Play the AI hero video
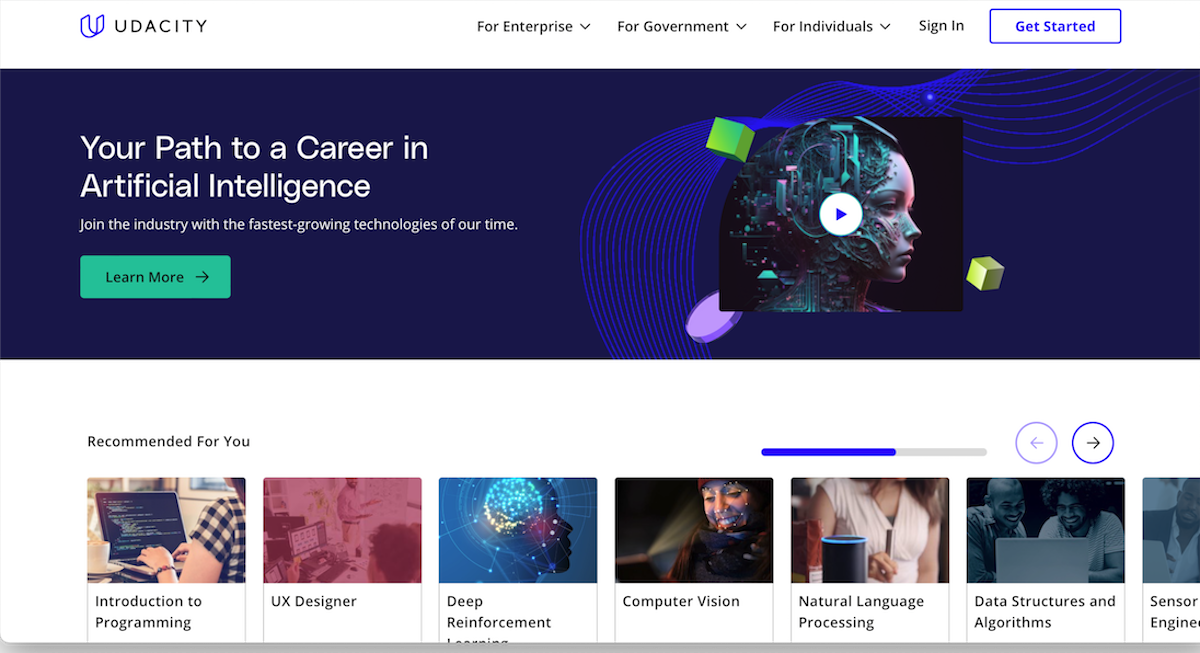 tap(840, 214)
